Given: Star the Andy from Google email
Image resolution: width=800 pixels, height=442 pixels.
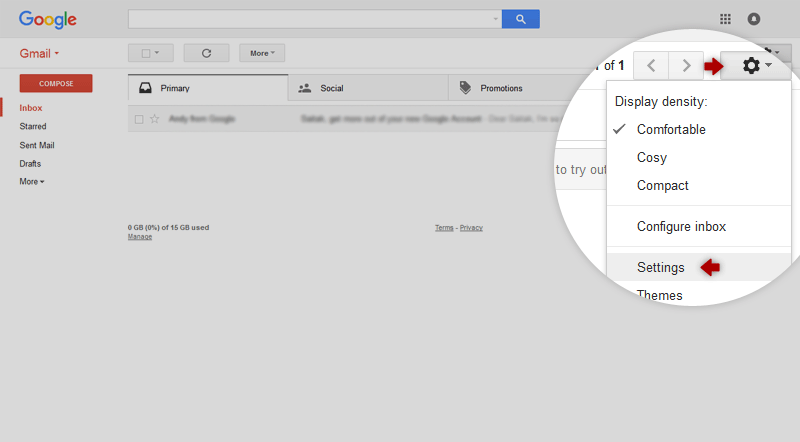Looking at the screenshot, I should coord(154,119).
